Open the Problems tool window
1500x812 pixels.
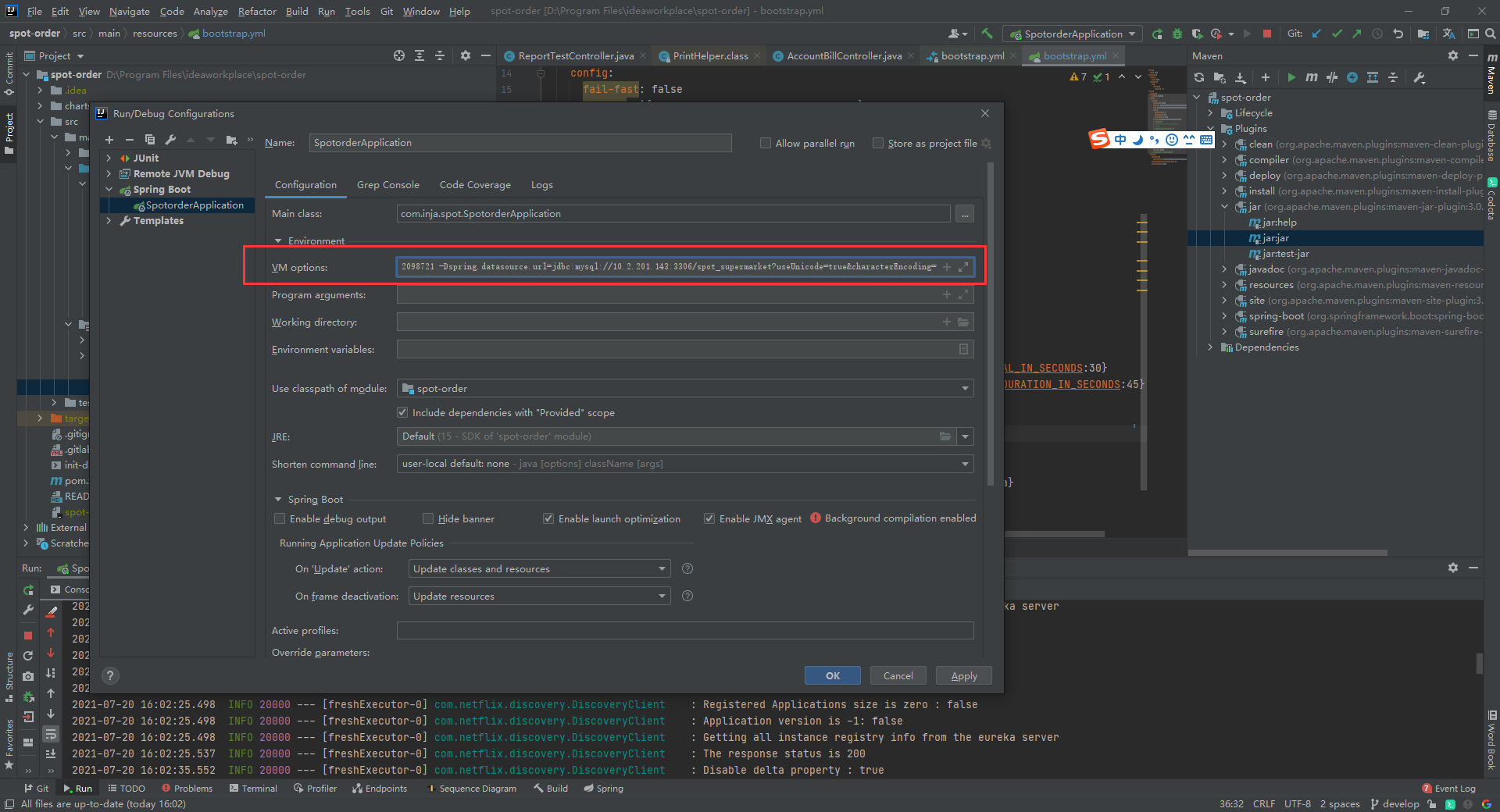click(x=187, y=789)
